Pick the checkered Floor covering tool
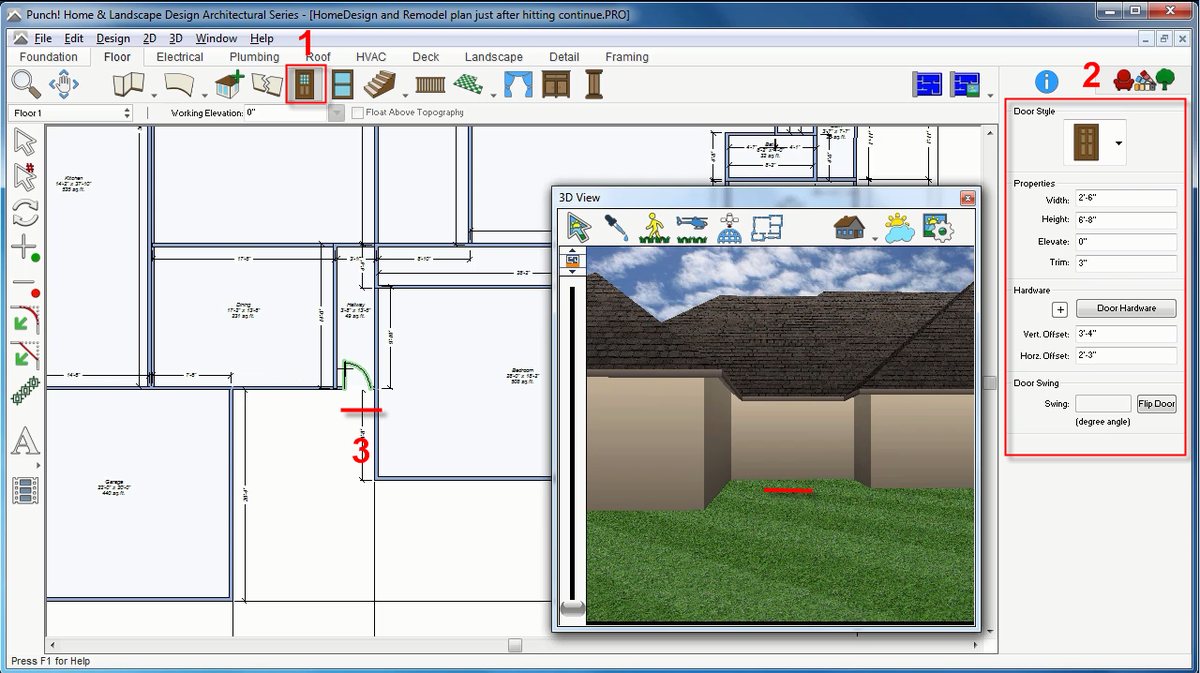This screenshot has height=673, width=1200. [x=468, y=84]
